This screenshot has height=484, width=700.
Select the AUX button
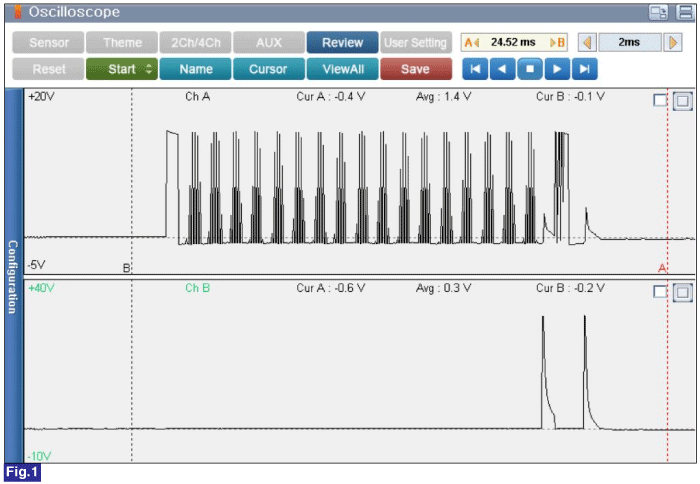(269, 42)
